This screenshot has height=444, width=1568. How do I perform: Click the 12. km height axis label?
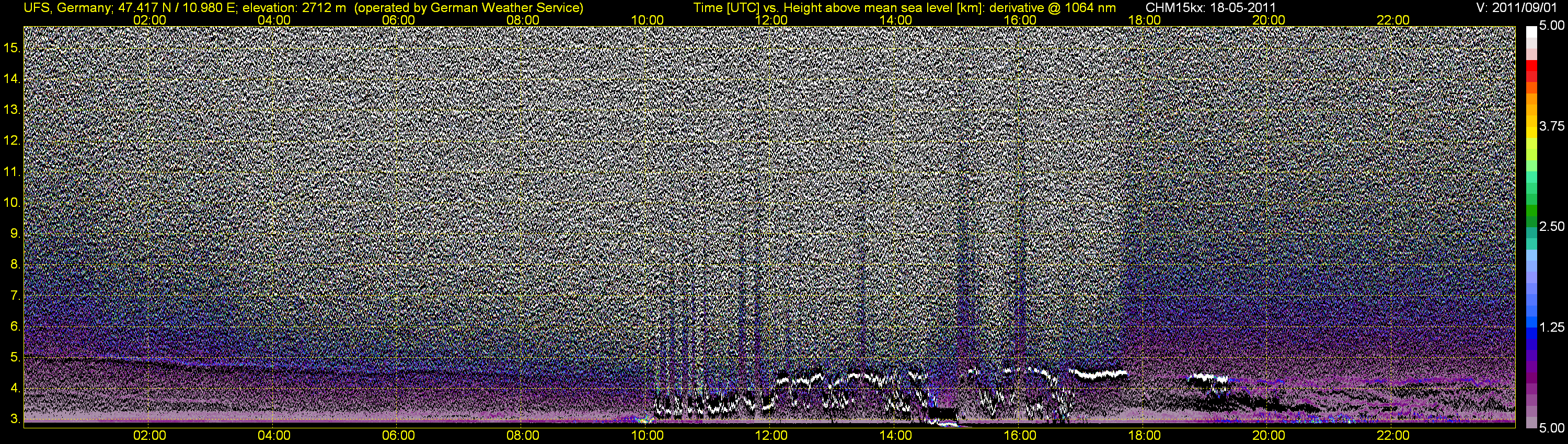(x=12, y=141)
